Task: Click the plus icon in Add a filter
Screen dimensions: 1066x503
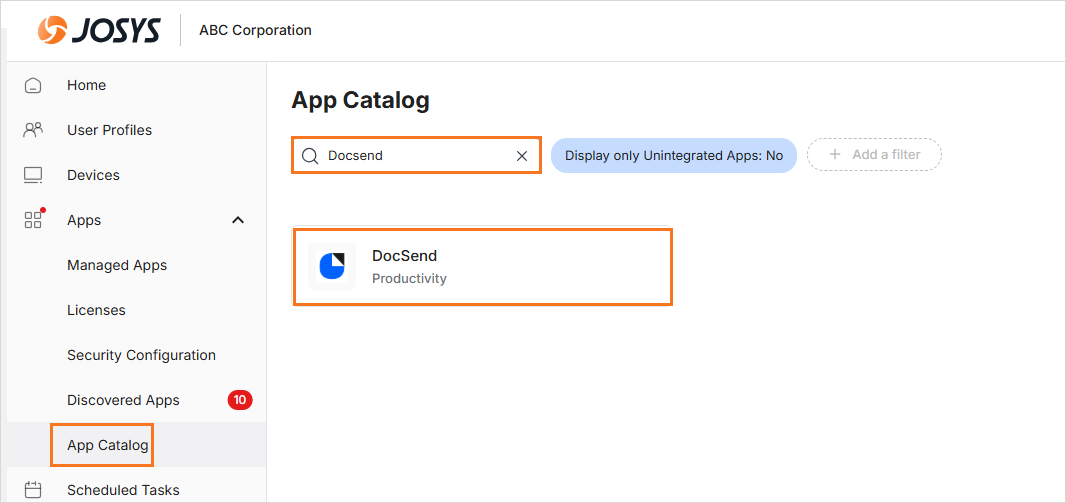Action: pyautogui.click(x=835, y=154)
